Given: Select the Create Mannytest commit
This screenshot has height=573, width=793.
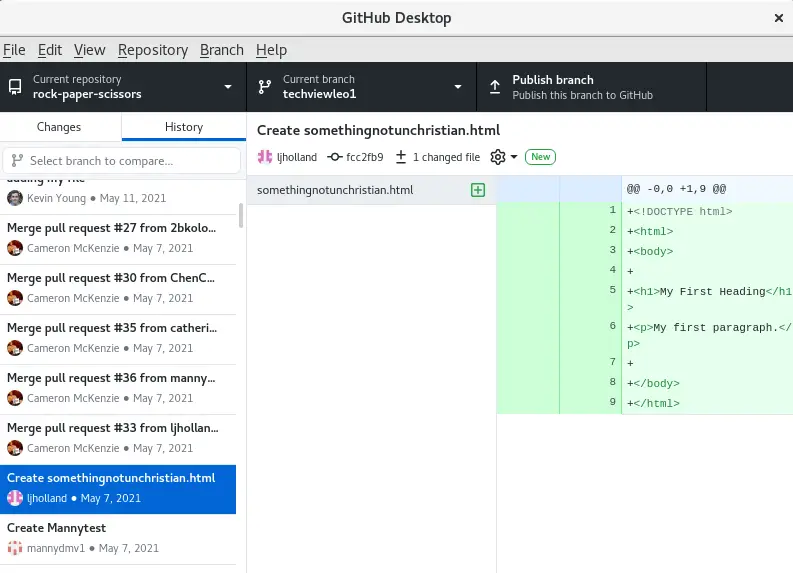Looking at the screenshot, I should (118, 540).
